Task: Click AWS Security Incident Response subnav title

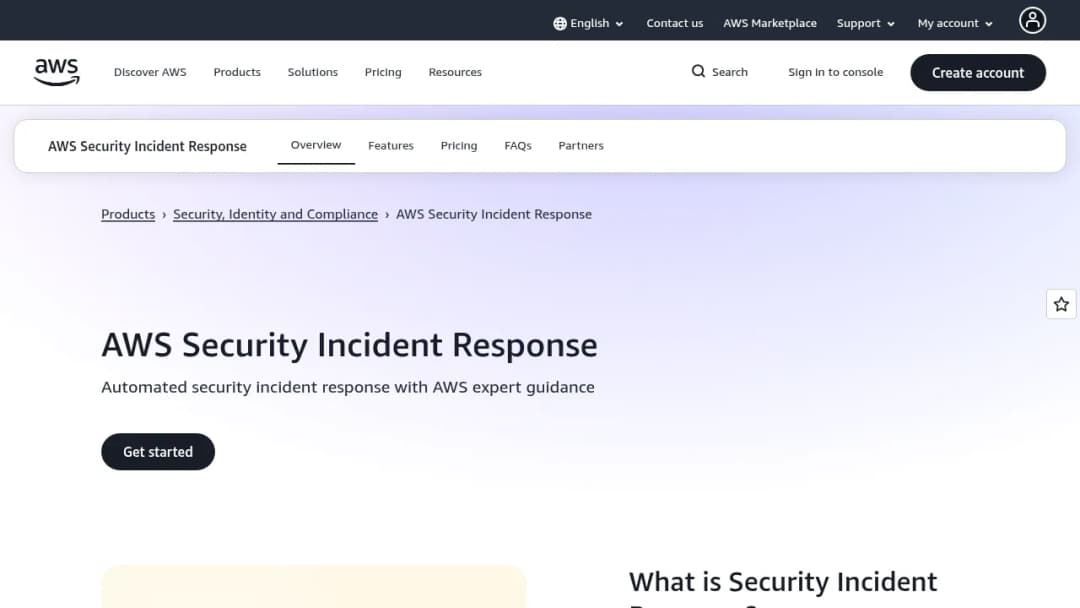Action: coord(147,146)
